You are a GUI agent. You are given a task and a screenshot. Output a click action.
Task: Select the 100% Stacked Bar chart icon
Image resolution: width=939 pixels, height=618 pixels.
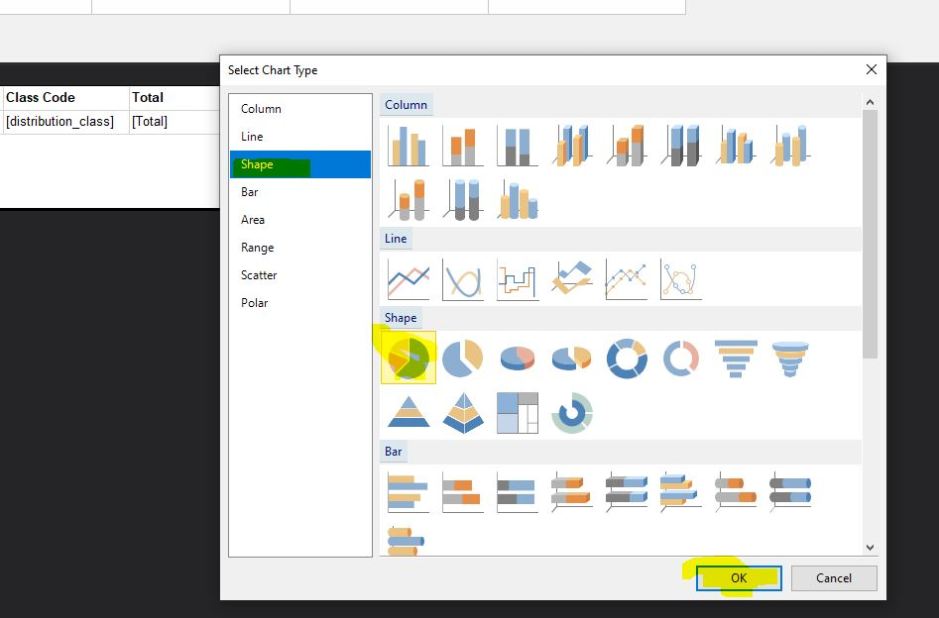point(517,492)
